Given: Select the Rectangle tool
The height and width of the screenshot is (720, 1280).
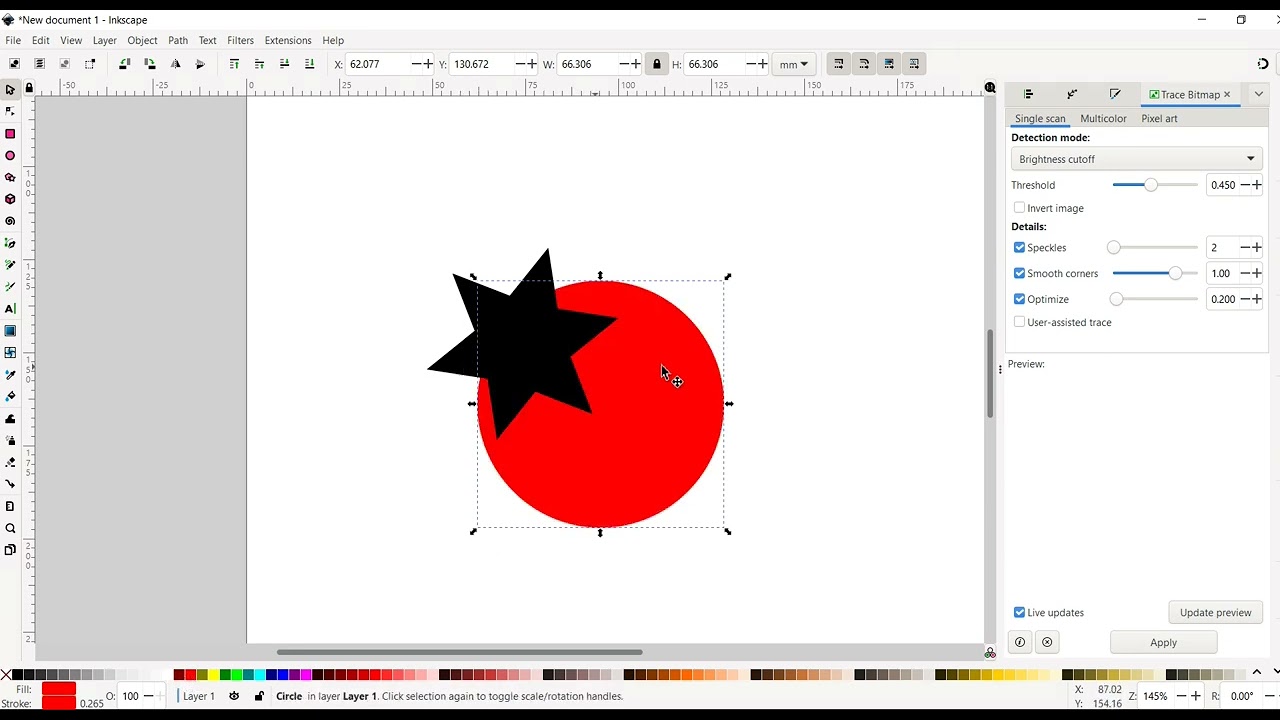Looking at the screenshot, I should (10, 134).
